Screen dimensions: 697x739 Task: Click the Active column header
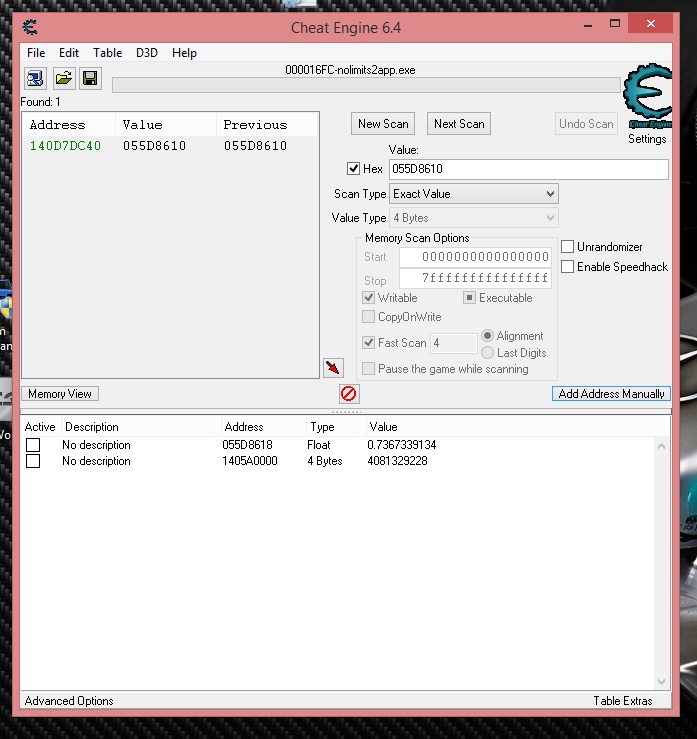pos(40,427)
